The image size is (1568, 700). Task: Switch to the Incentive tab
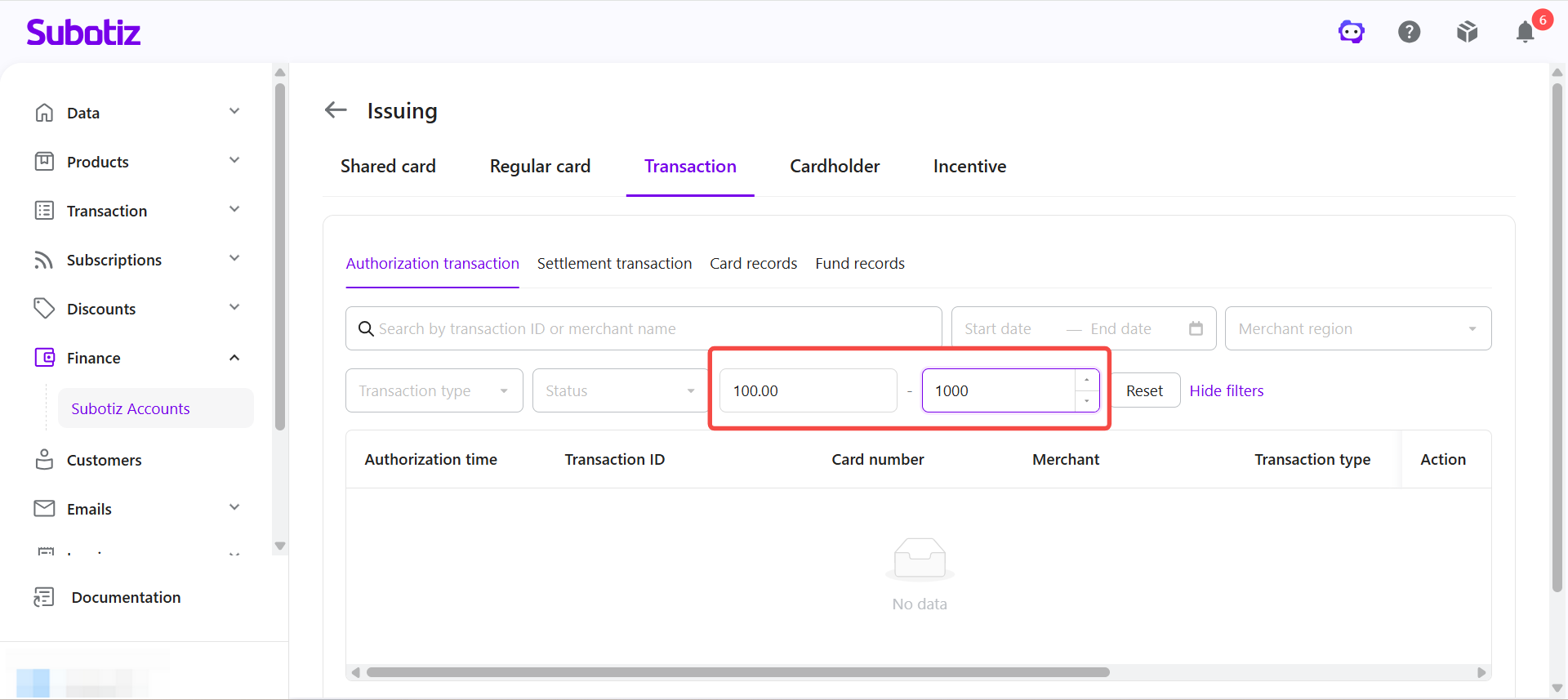click(969, 167)
